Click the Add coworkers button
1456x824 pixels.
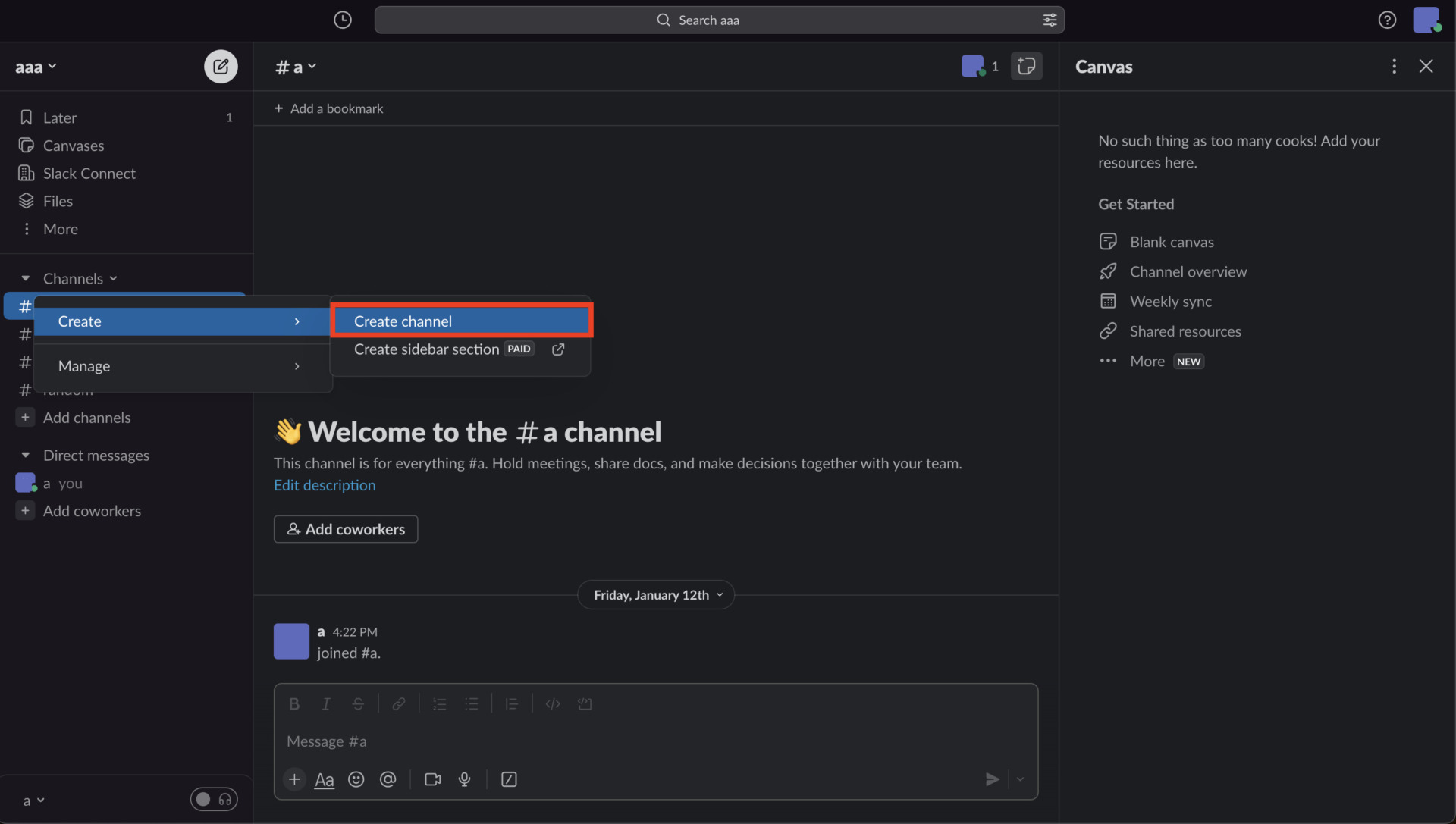click(x=345, y=529)
